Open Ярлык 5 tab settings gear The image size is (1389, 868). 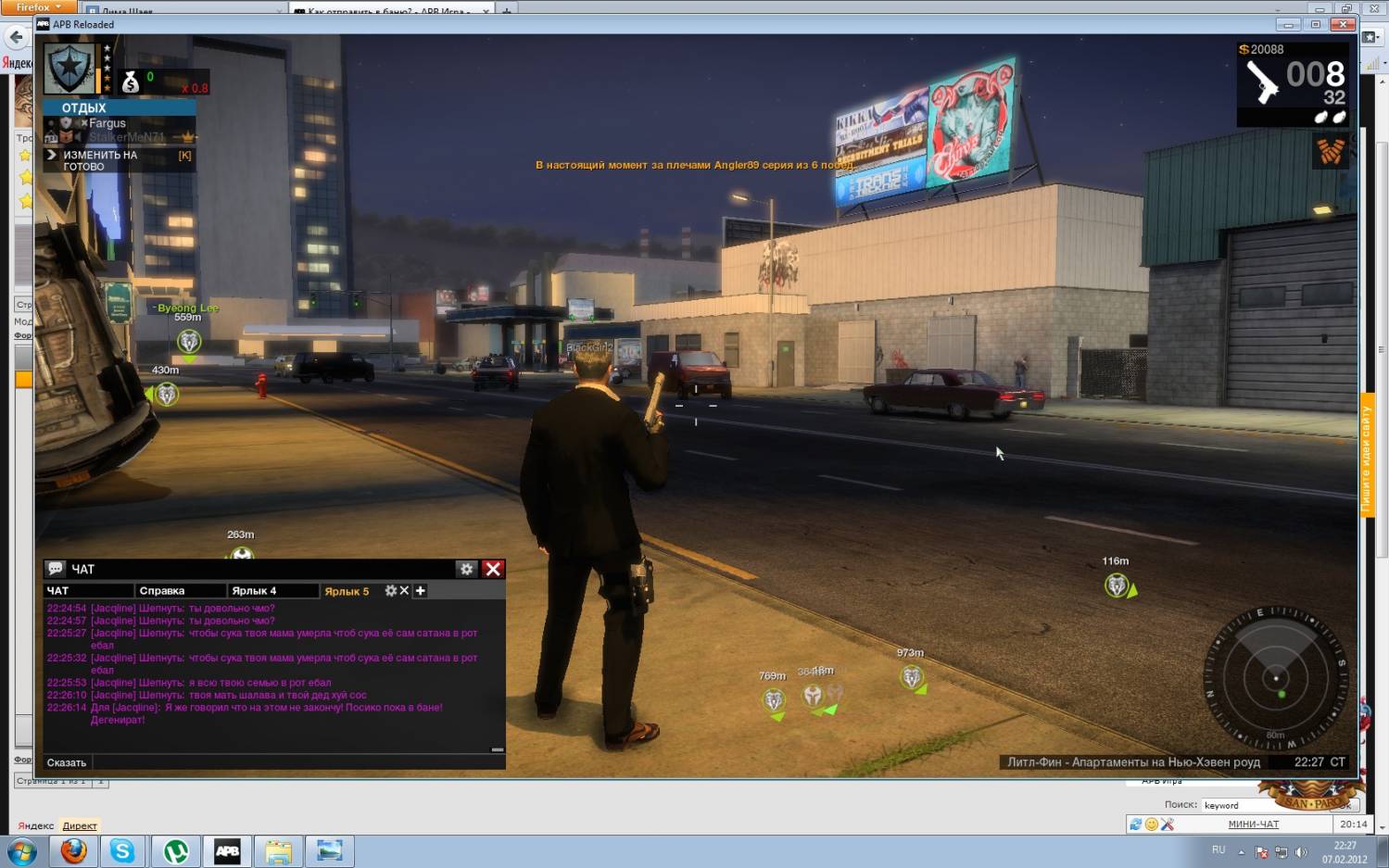(391, 590)
